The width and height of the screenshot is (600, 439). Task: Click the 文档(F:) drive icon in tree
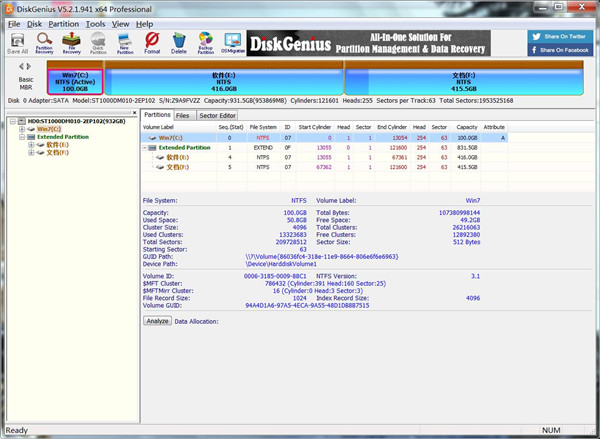coord(41,153)
